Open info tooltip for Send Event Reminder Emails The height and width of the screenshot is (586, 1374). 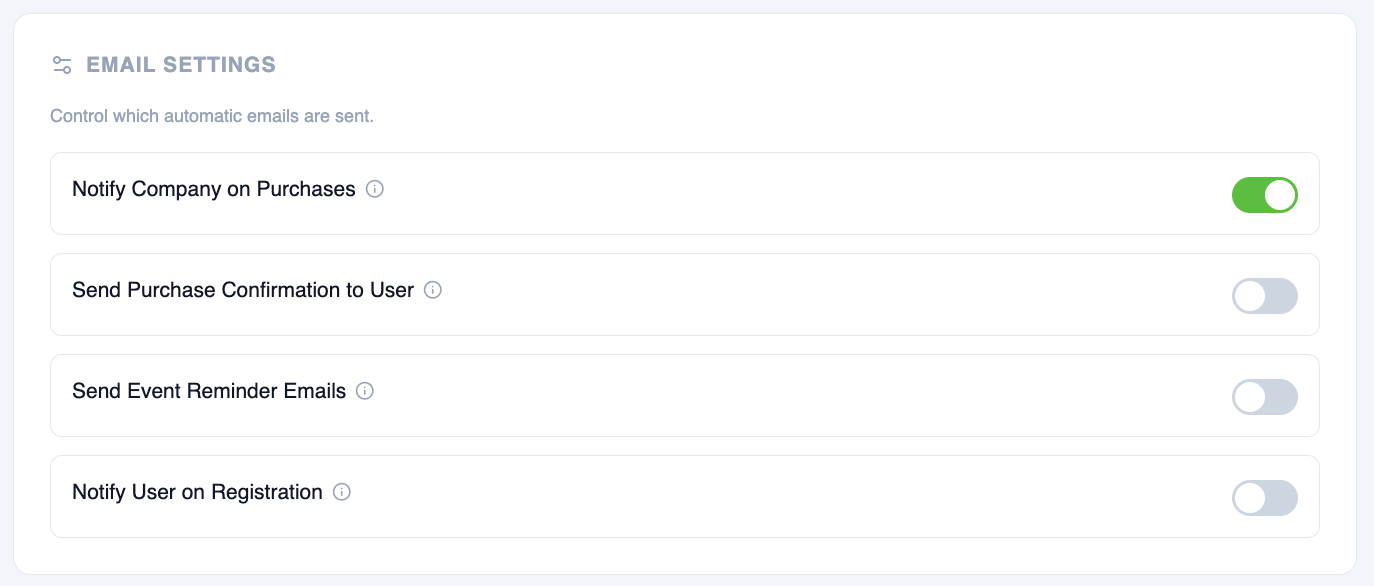365,391
